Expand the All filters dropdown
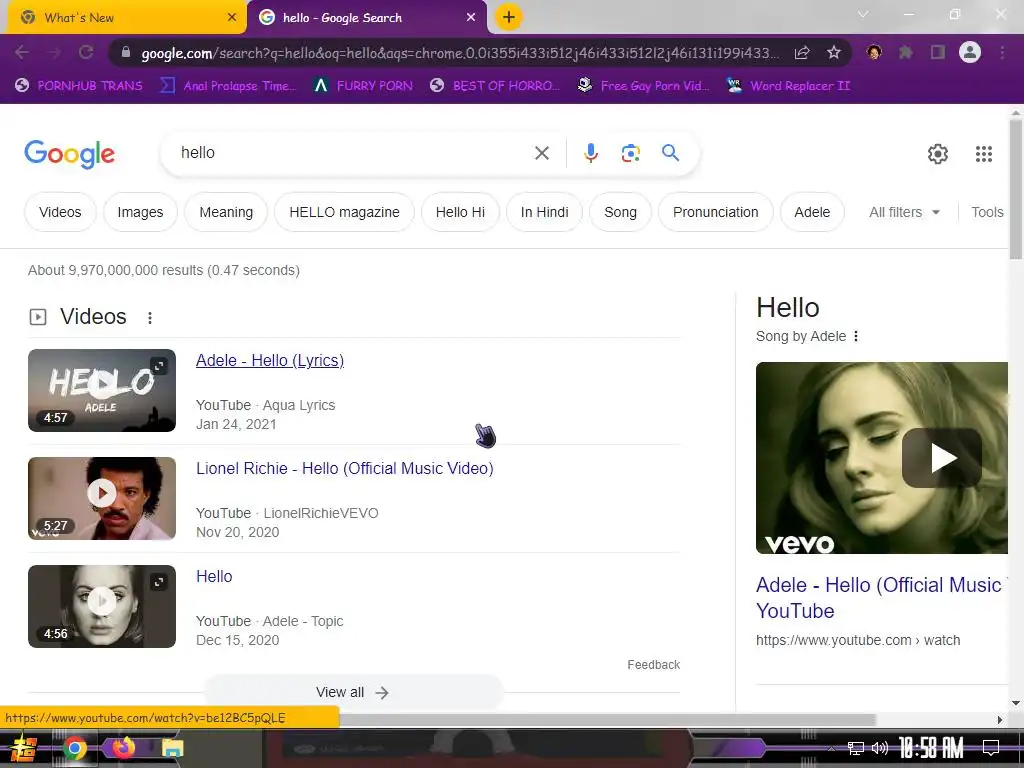 coord(904,212)
